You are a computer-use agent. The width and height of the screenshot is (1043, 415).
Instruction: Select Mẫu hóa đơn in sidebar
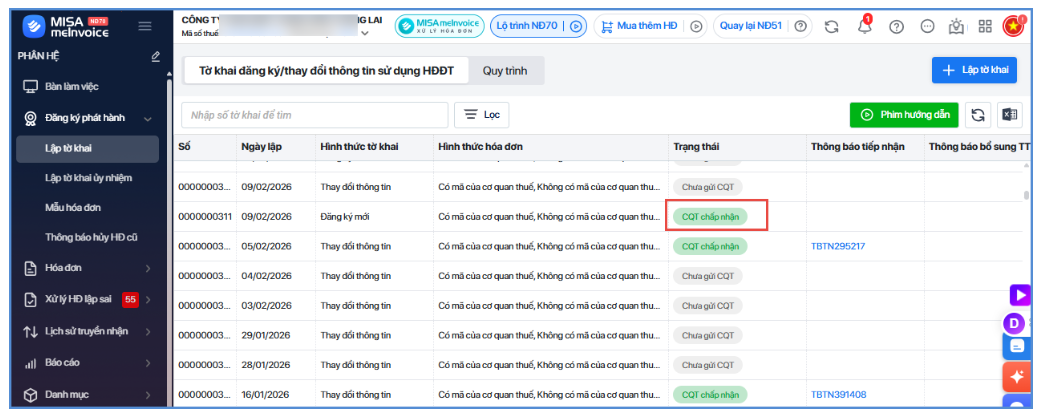[x=73, y=208]
